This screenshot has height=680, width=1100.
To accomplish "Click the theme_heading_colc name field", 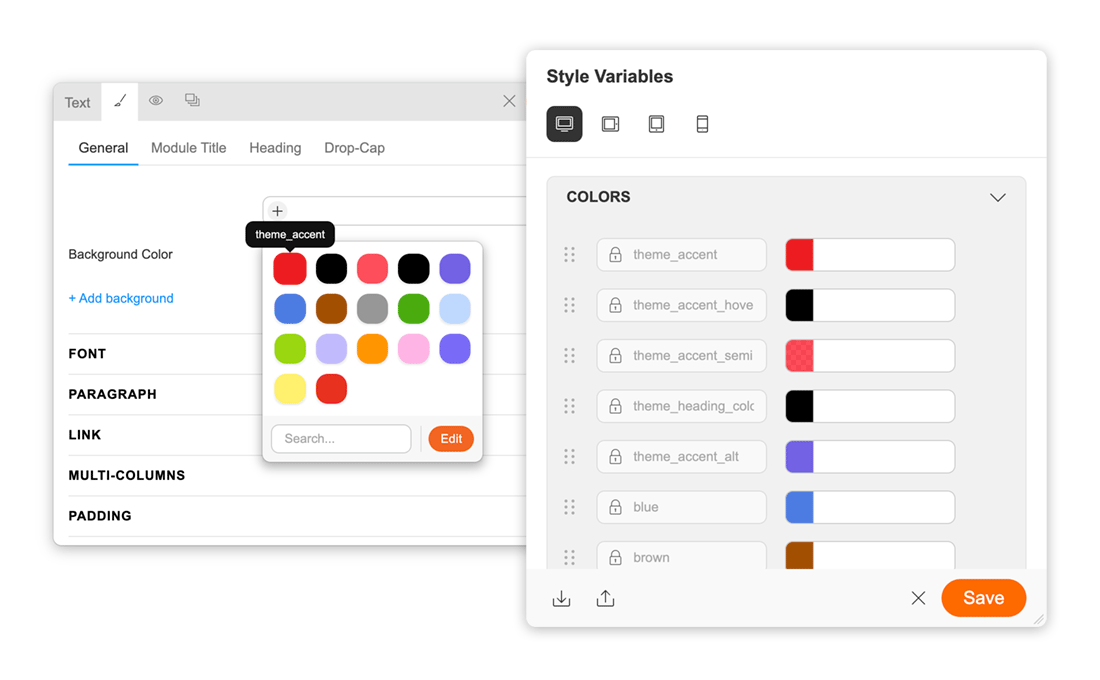I will (x=682, y=406).
